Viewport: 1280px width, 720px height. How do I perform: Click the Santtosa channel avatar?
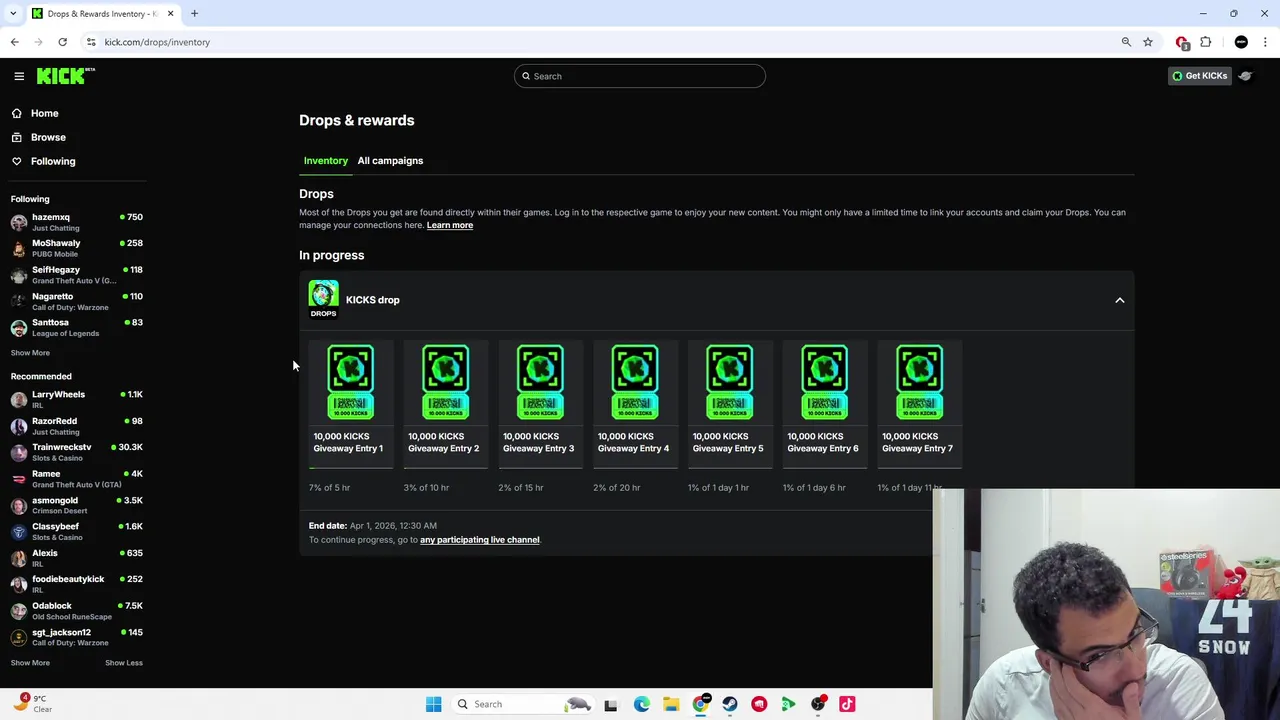19,327
